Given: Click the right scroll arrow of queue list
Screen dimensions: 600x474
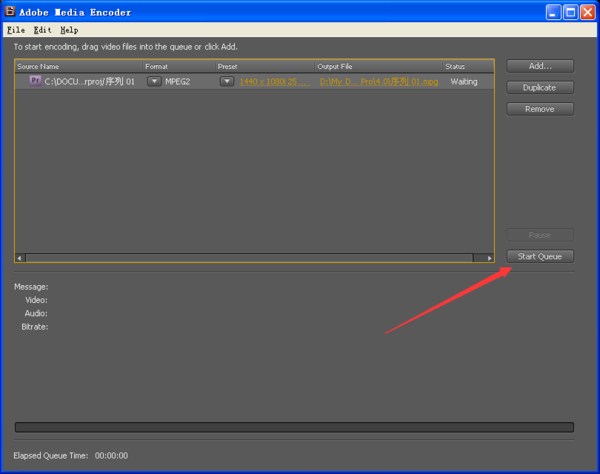Looking at the screenshot, I should tap(489, 258).
